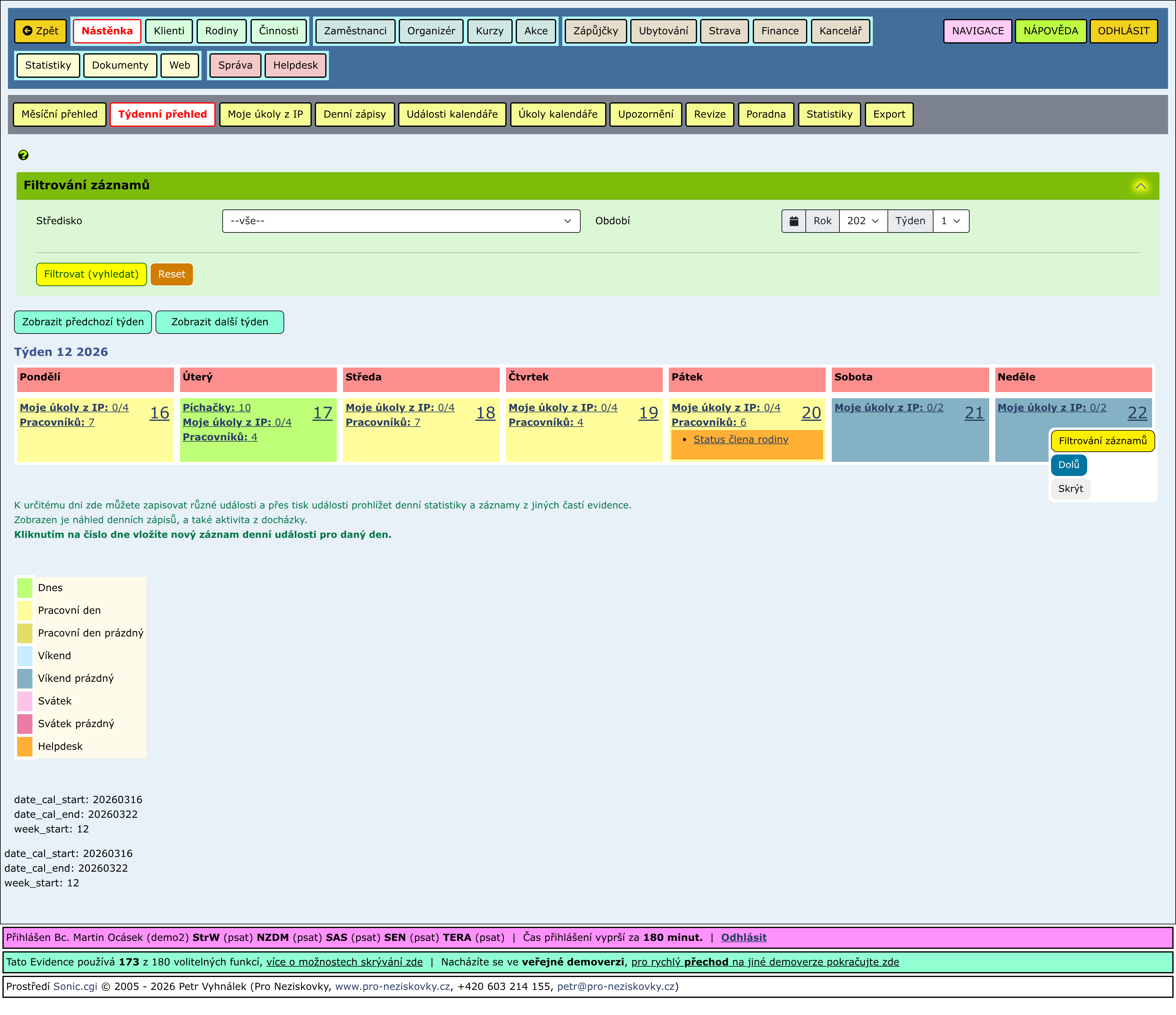Click the calendar icon beside Rok
Image resolution: width=1176 pixels, height=1015 pixels.
(793, 221)
